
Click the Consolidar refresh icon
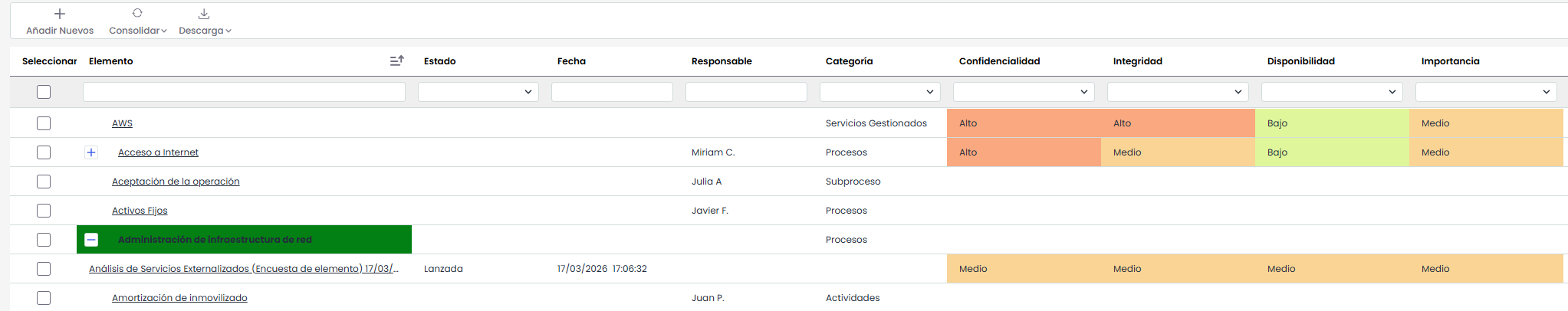click(137, 13)
